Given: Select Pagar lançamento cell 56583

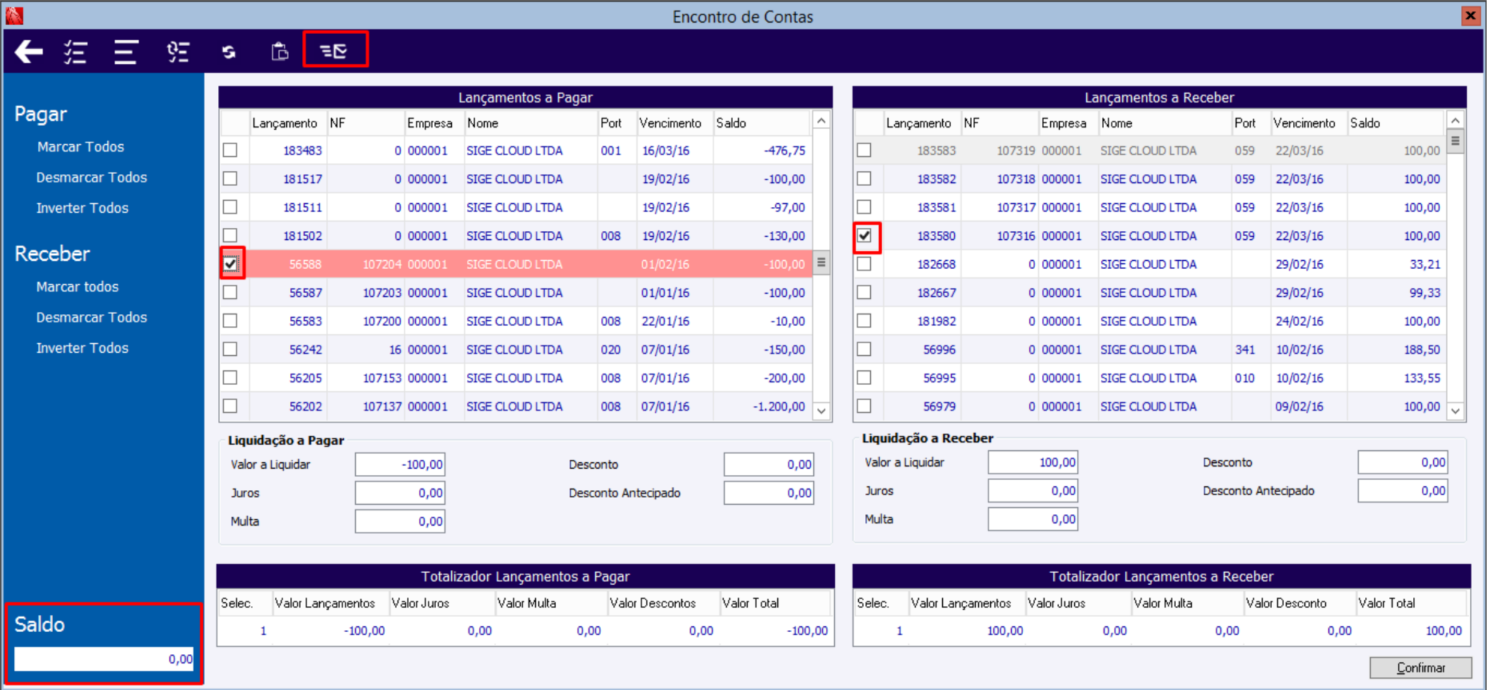Looking at the screenshot, I should coord(287,322).
